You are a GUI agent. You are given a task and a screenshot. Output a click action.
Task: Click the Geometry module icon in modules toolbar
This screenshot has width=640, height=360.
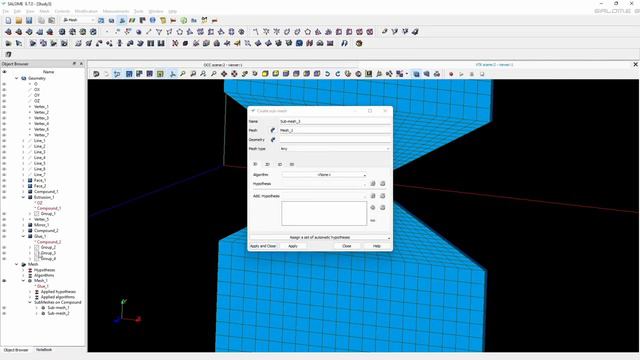coord(111,20)
